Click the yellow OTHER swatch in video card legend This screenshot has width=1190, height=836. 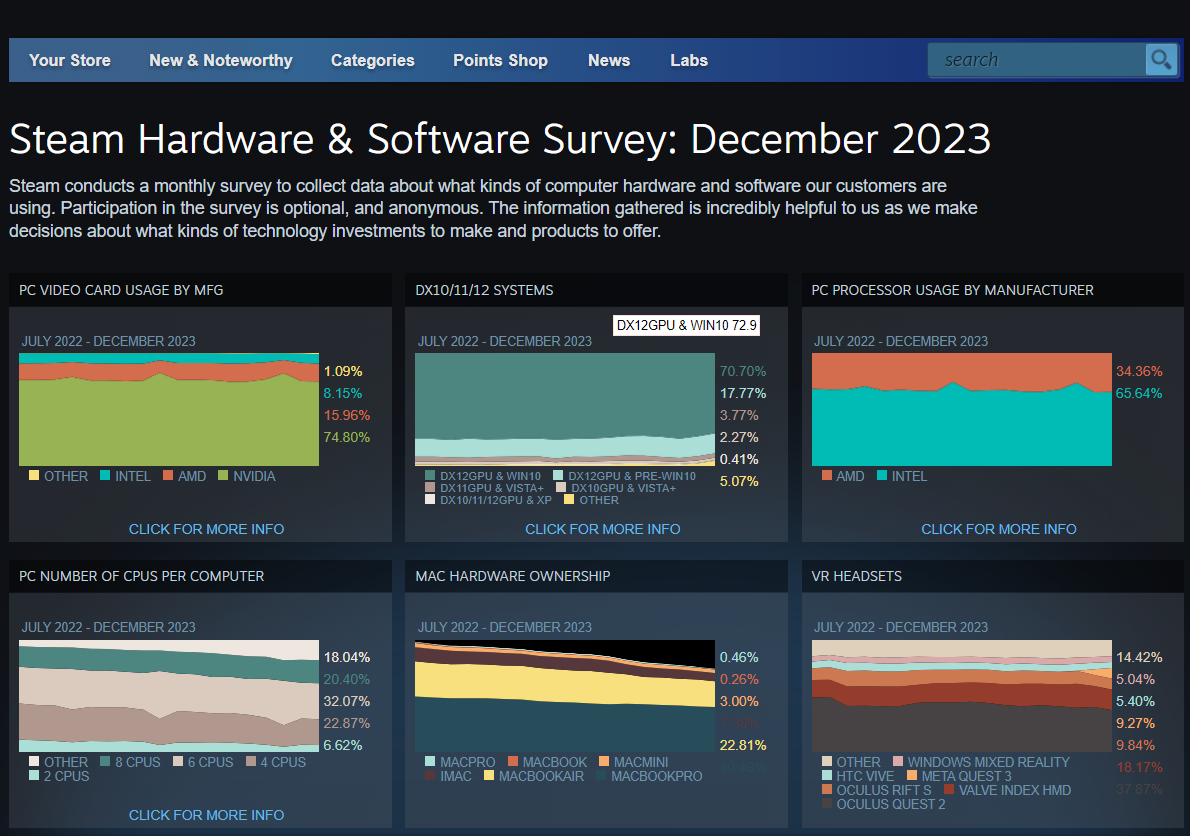34,476
